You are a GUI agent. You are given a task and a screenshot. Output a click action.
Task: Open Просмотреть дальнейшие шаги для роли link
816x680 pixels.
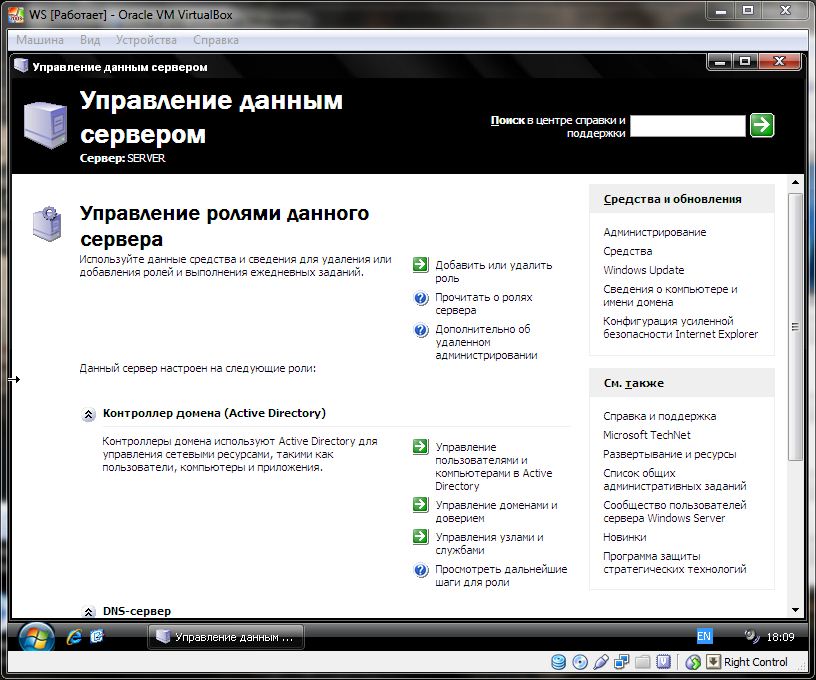pos(501,575)
